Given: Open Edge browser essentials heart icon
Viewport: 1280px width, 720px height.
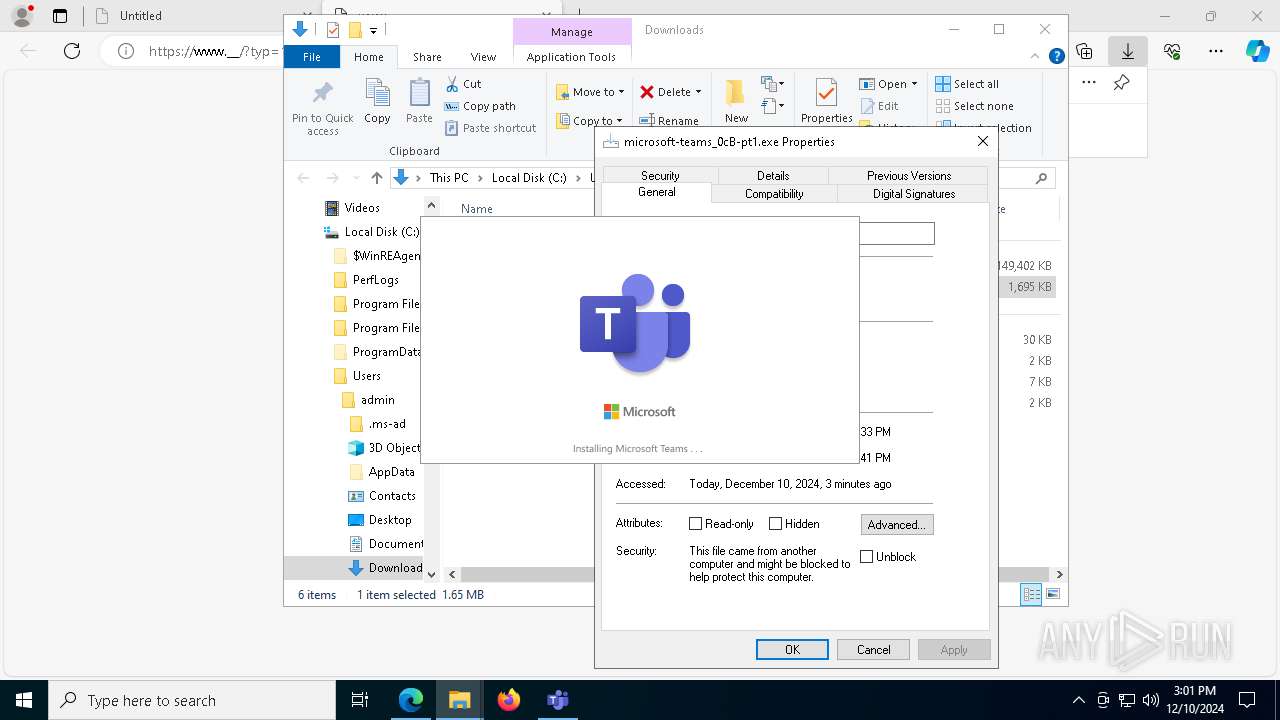Looking at the screenshot, I should [x=1173, y=51].
